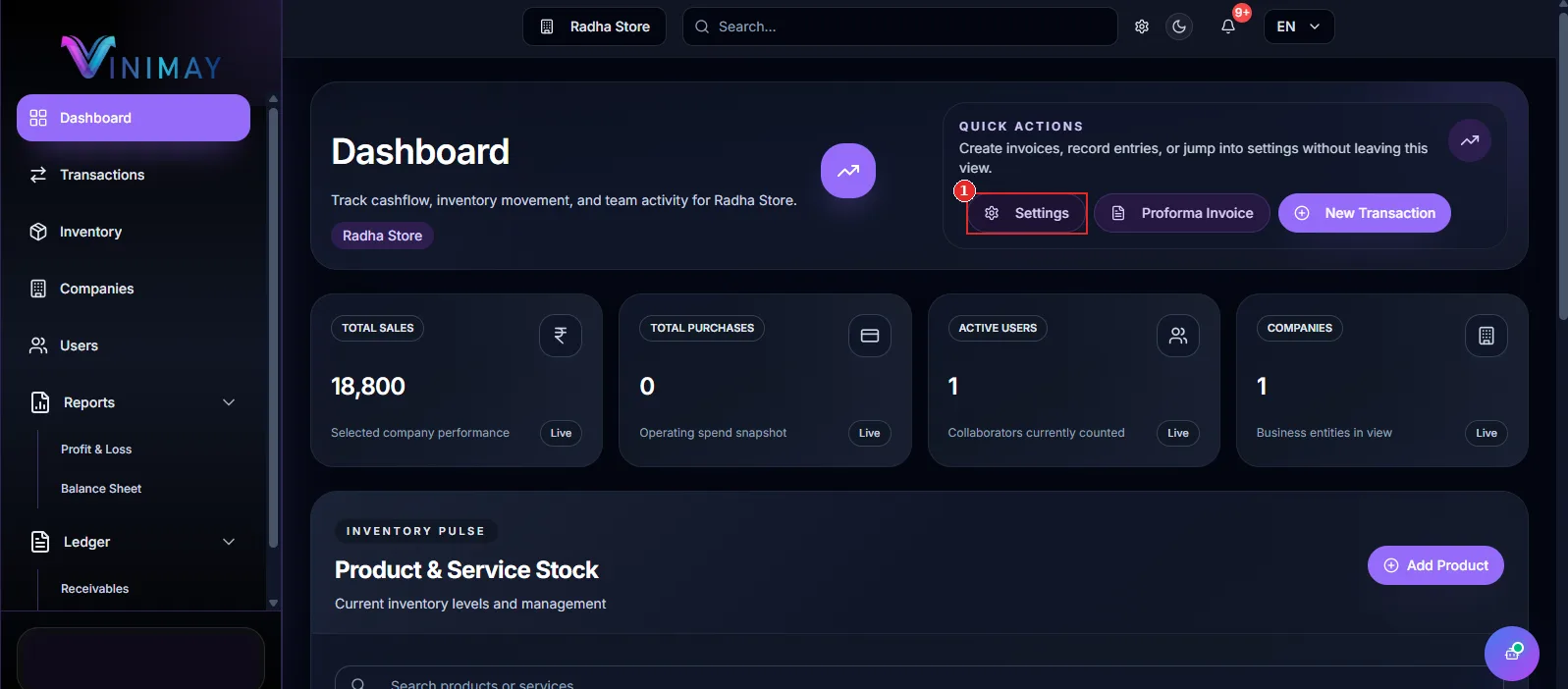Image resolution: width=1568 pixels, height=689 pixels.
Task: Click the Ledger document icon
Action: (x=40, y=542)
